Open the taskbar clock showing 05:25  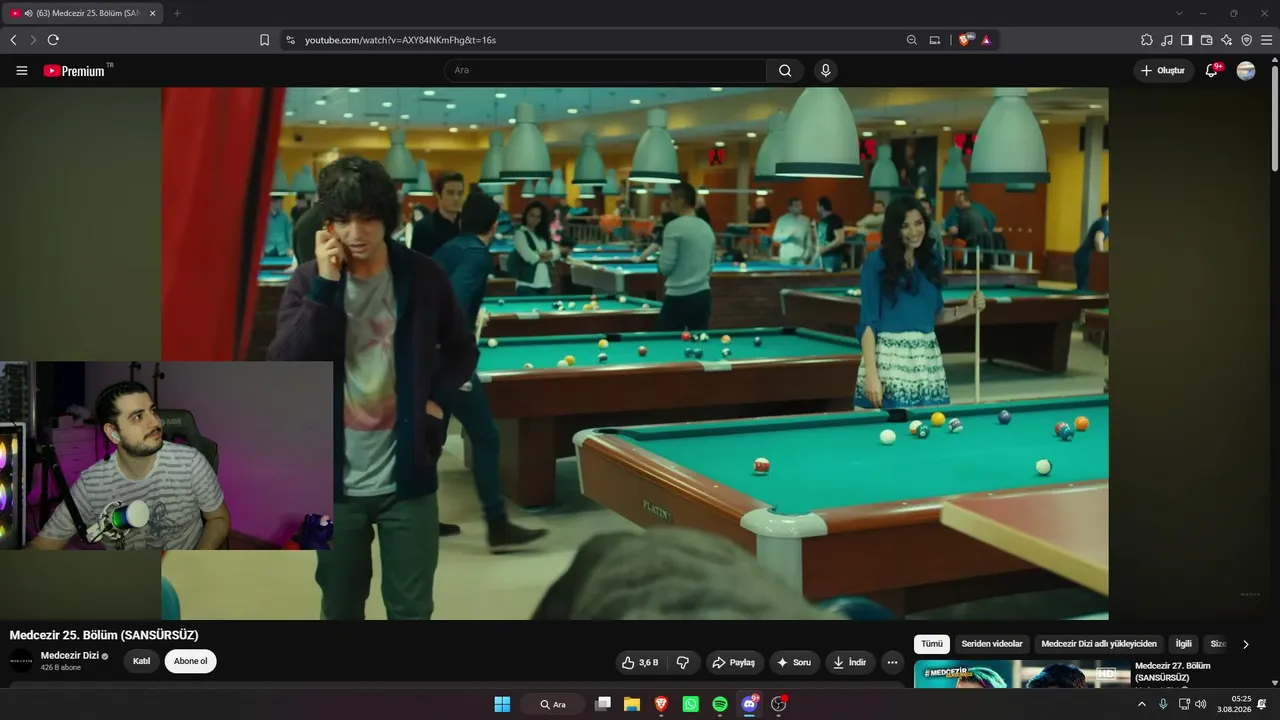pyautogui.click(x=1236, y=704)
